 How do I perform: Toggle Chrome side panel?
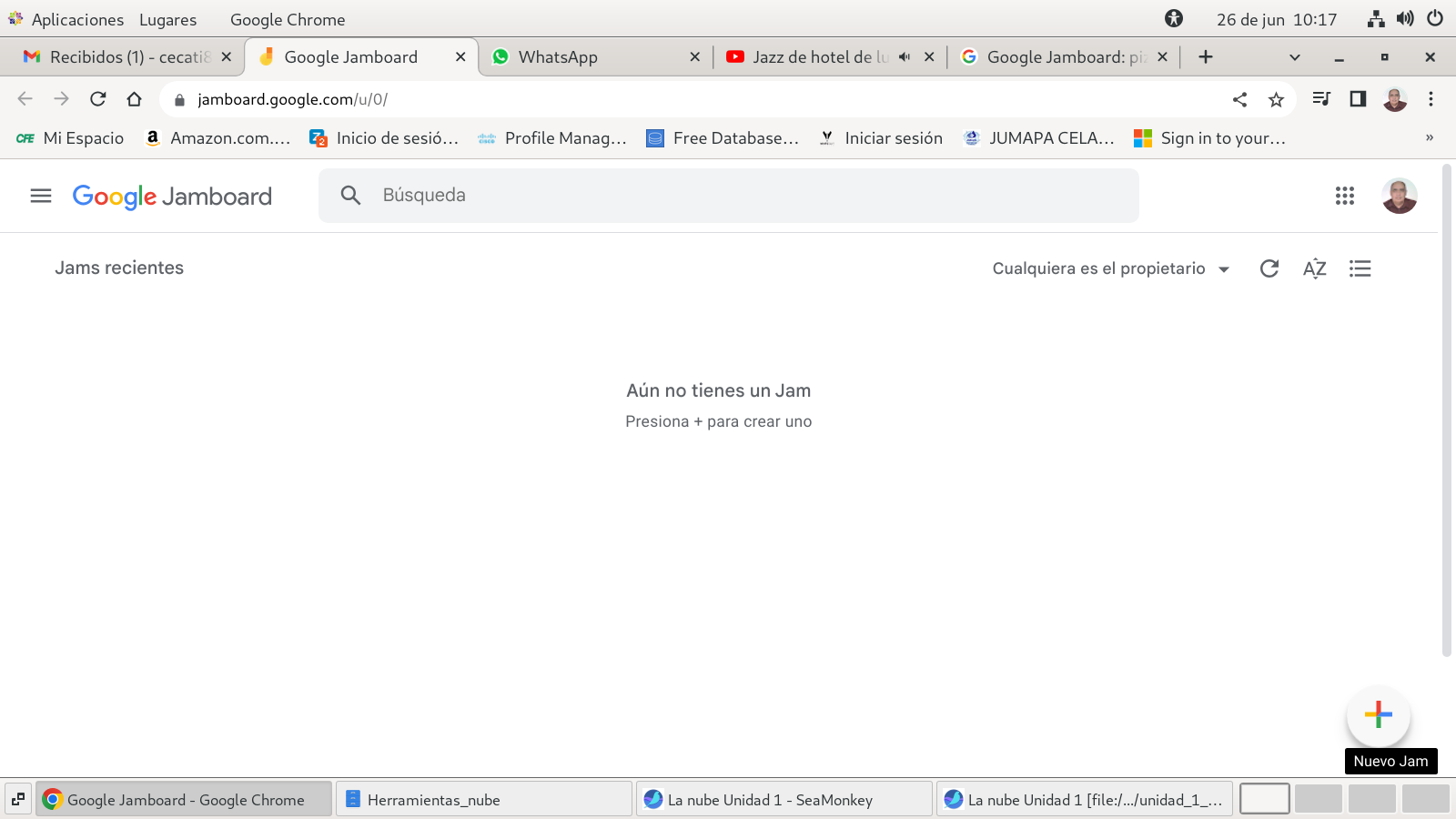[1358, 99]
